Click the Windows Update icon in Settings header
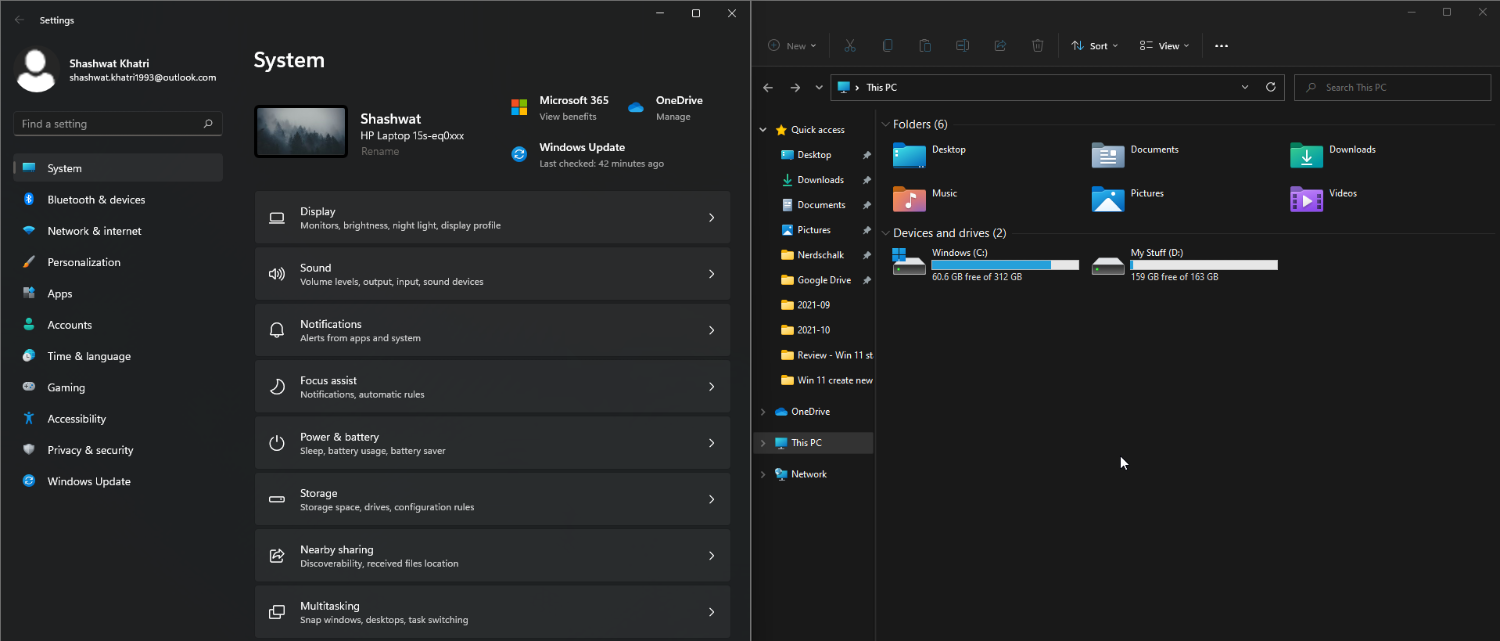 click(519, 154)
